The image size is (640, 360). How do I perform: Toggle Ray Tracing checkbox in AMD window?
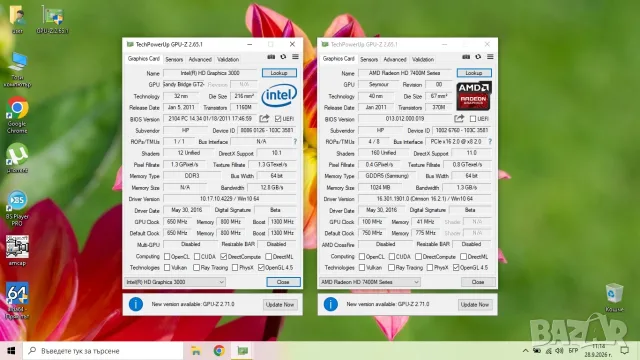click(391, 268)
